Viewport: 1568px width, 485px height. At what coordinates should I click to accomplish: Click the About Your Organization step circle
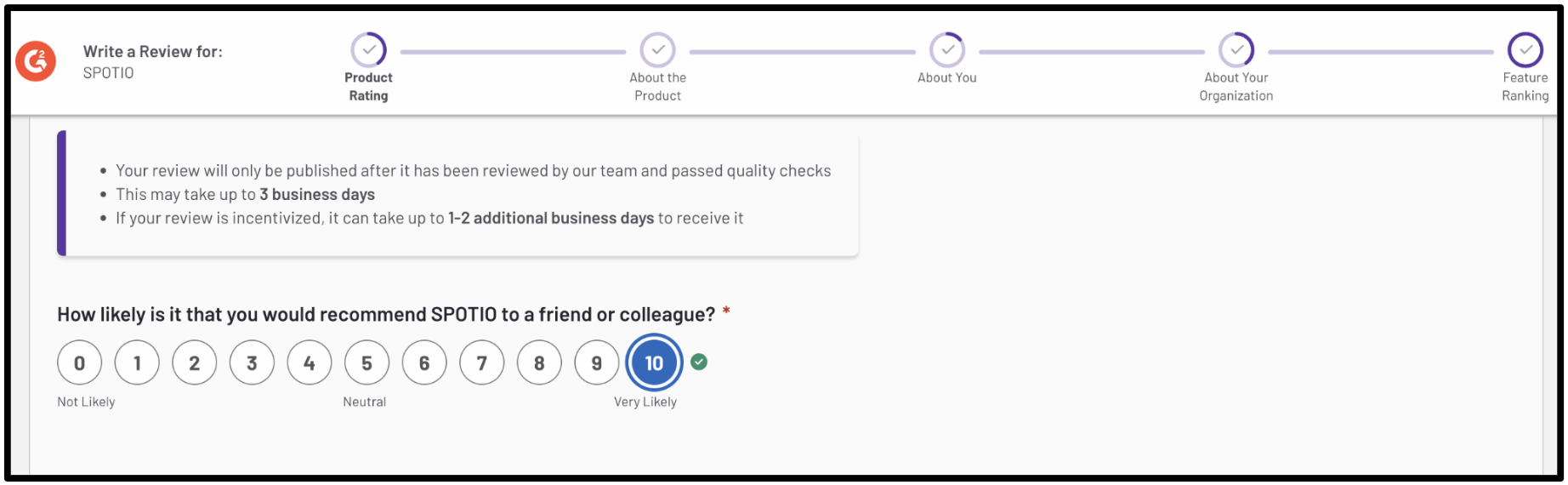point(1236,49)
